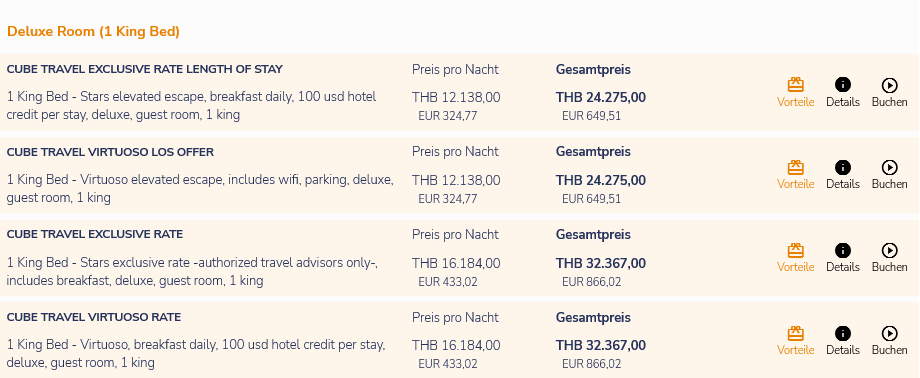Click the Deluxe Room (1 King Bed) heading
920x378 pixels.
tap(93, 32)
